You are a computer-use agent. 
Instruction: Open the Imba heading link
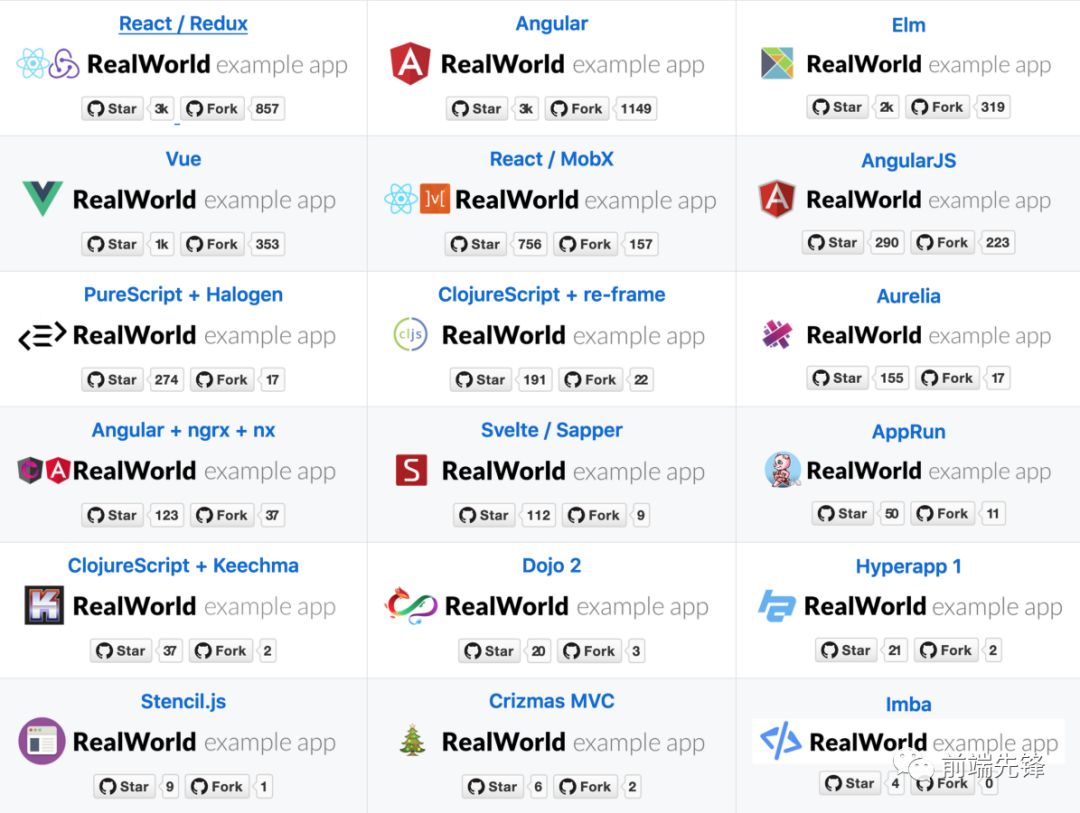908,705
